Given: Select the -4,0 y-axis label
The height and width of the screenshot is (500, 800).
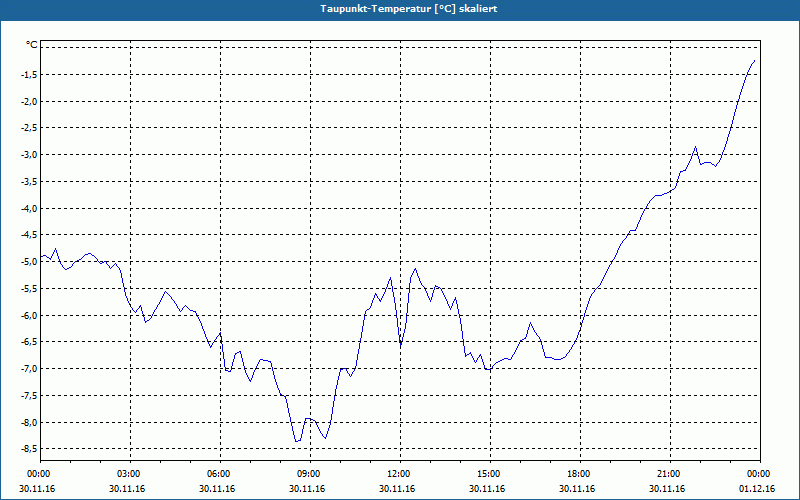Looking at the screenshot, I should [x=29, y=208].
